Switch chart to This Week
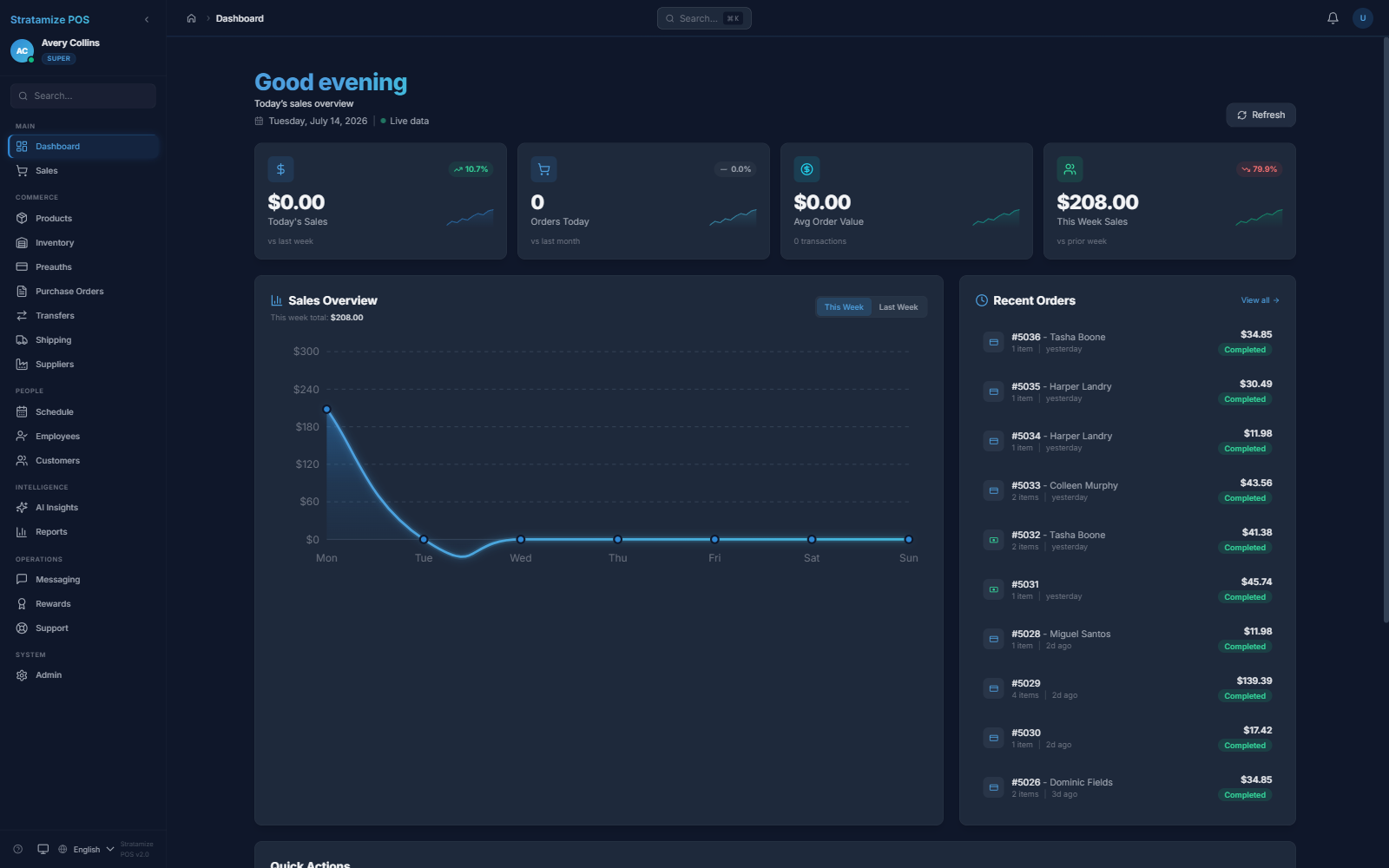 coord(844,307)
